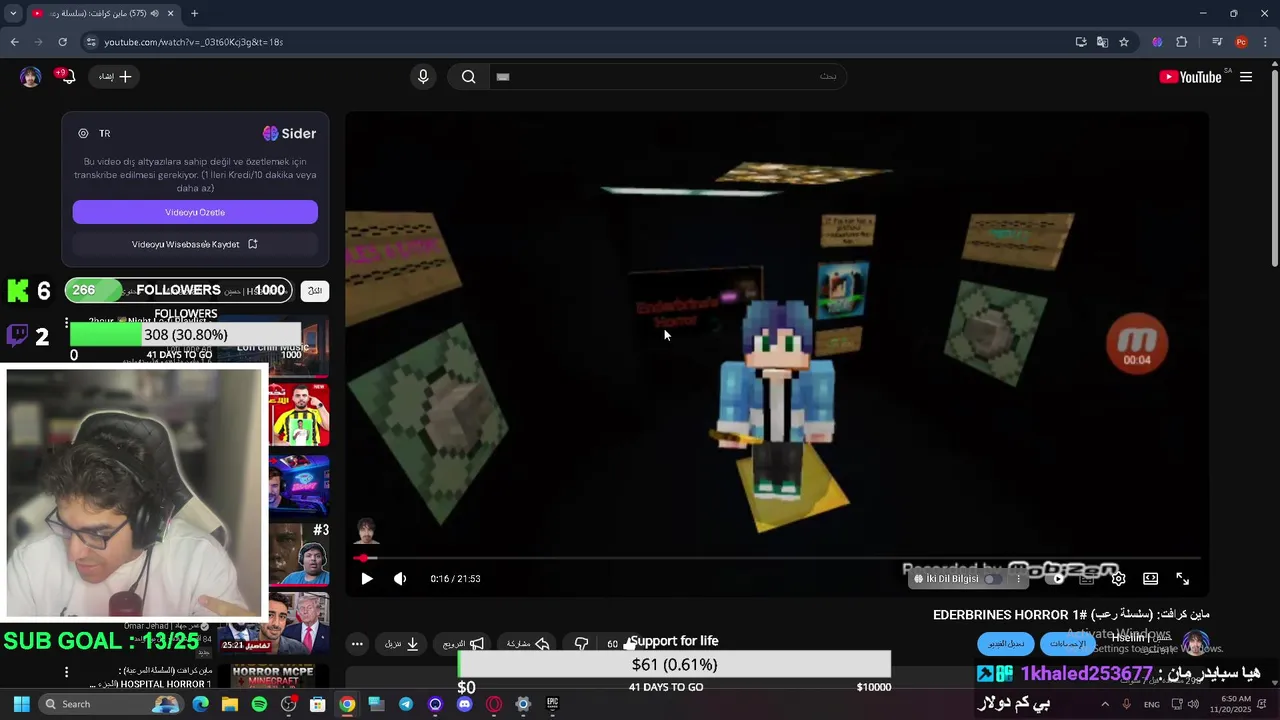Toggle the İki Dil Bilgisi switch
The height and width of the screenshot is (720, 1280).
point(992,579)
